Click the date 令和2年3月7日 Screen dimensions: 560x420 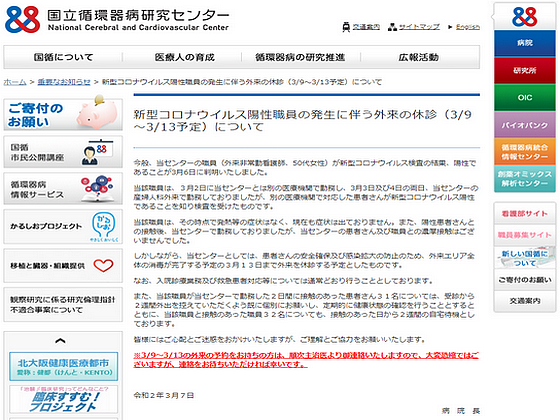pyautogui.click(x=164, y=395)
